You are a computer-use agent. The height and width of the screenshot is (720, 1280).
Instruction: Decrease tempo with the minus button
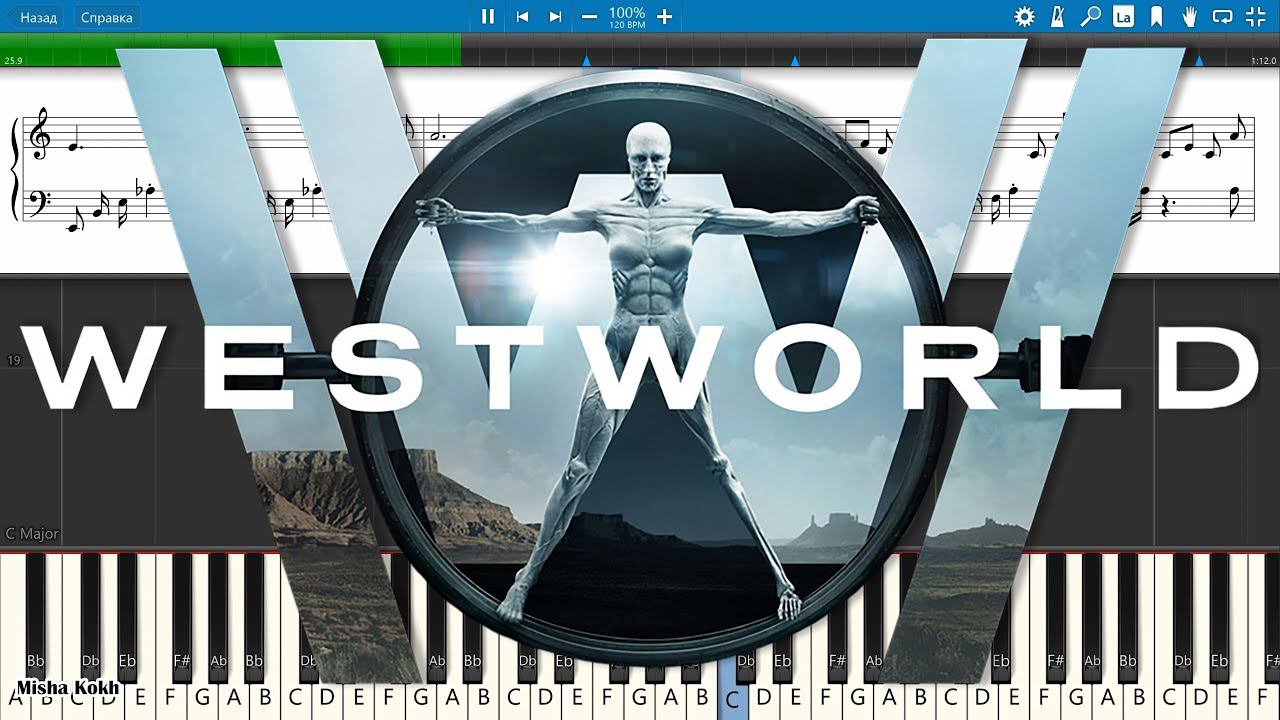tap(589, 16)
